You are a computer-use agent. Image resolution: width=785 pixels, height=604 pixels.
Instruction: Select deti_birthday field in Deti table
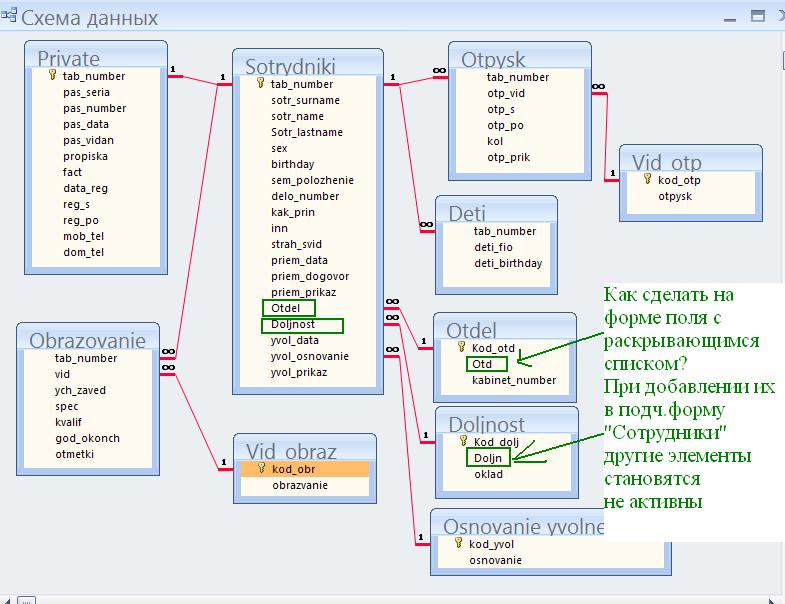[508, 263]
